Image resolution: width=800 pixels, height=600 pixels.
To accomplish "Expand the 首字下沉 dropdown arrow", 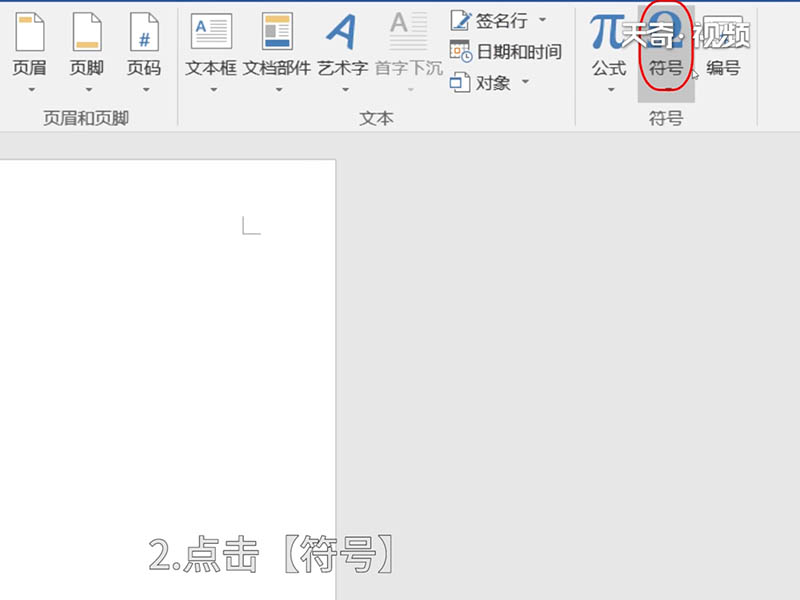I will [x=411, y=90].
